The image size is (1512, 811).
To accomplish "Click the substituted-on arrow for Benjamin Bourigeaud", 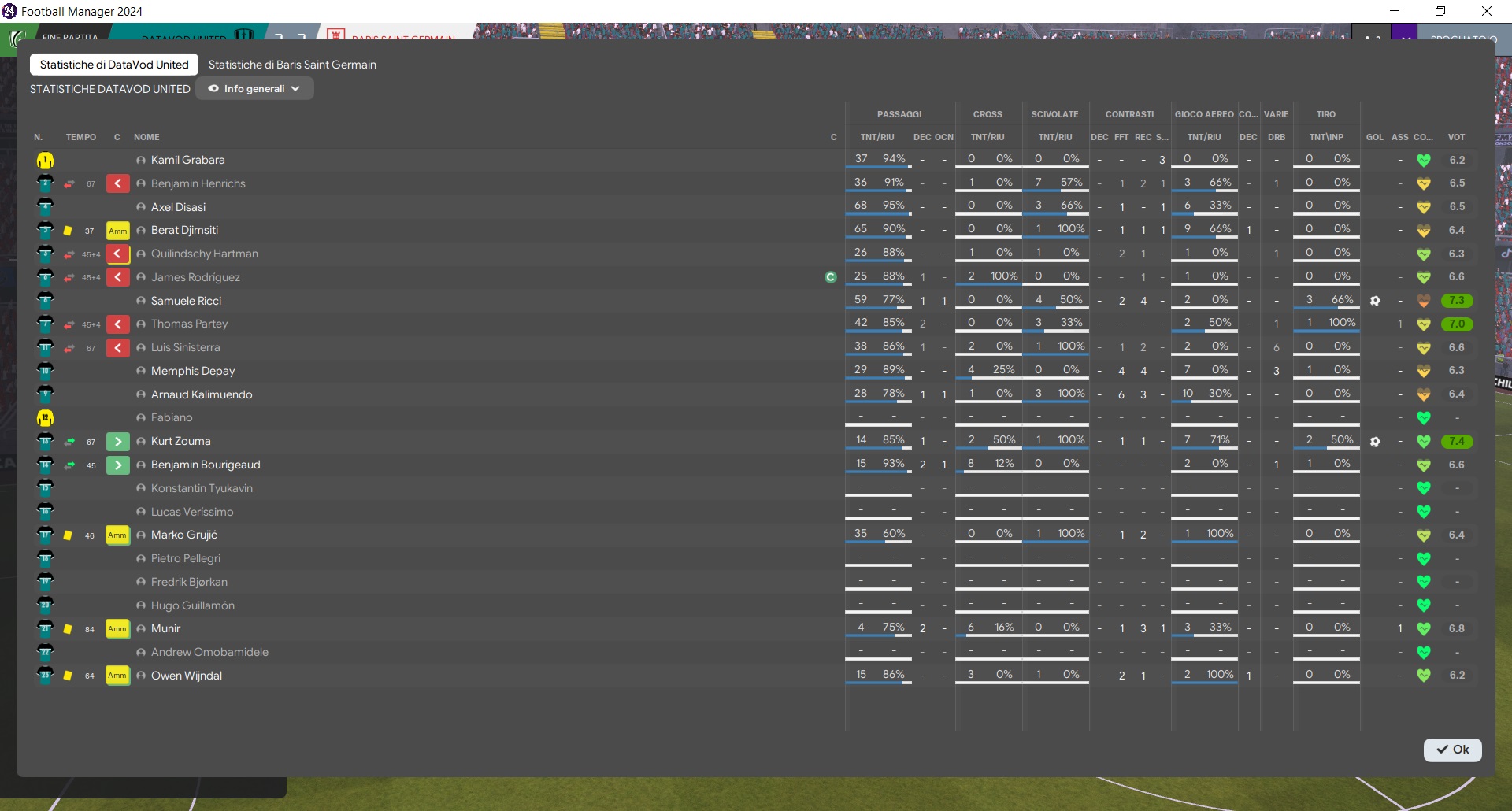I will click(117, 465).
